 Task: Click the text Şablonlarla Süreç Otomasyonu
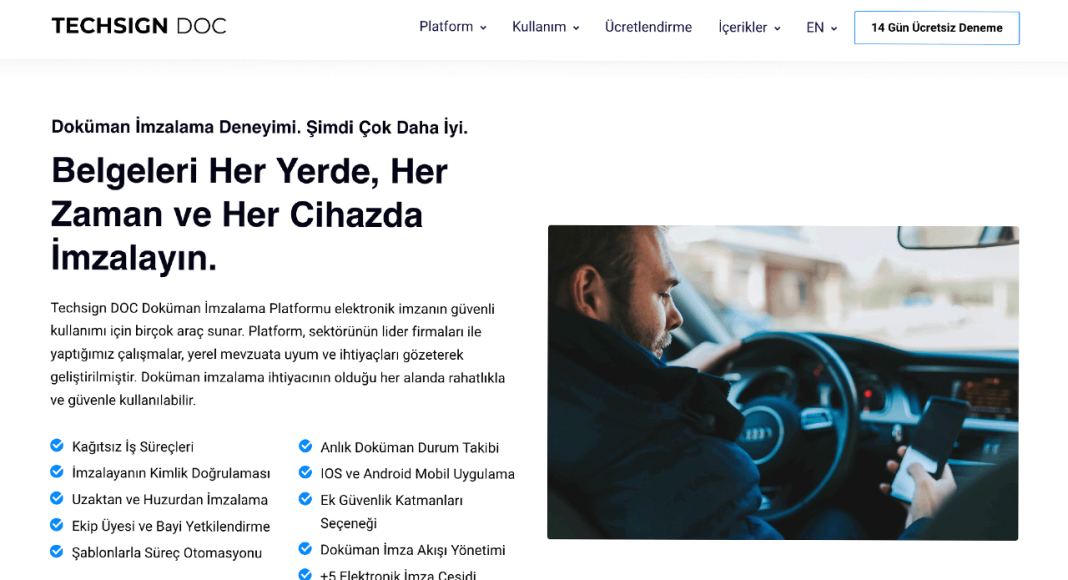pos(167,553)
